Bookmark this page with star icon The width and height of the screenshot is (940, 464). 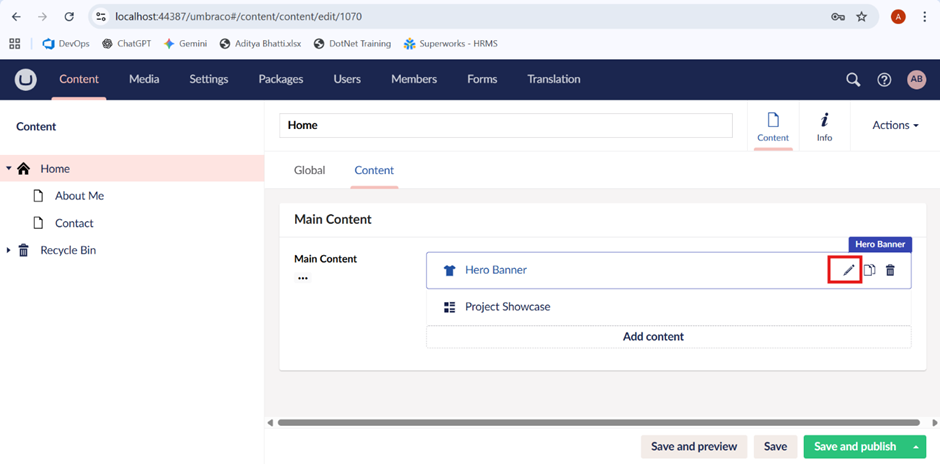pos(861,17)
